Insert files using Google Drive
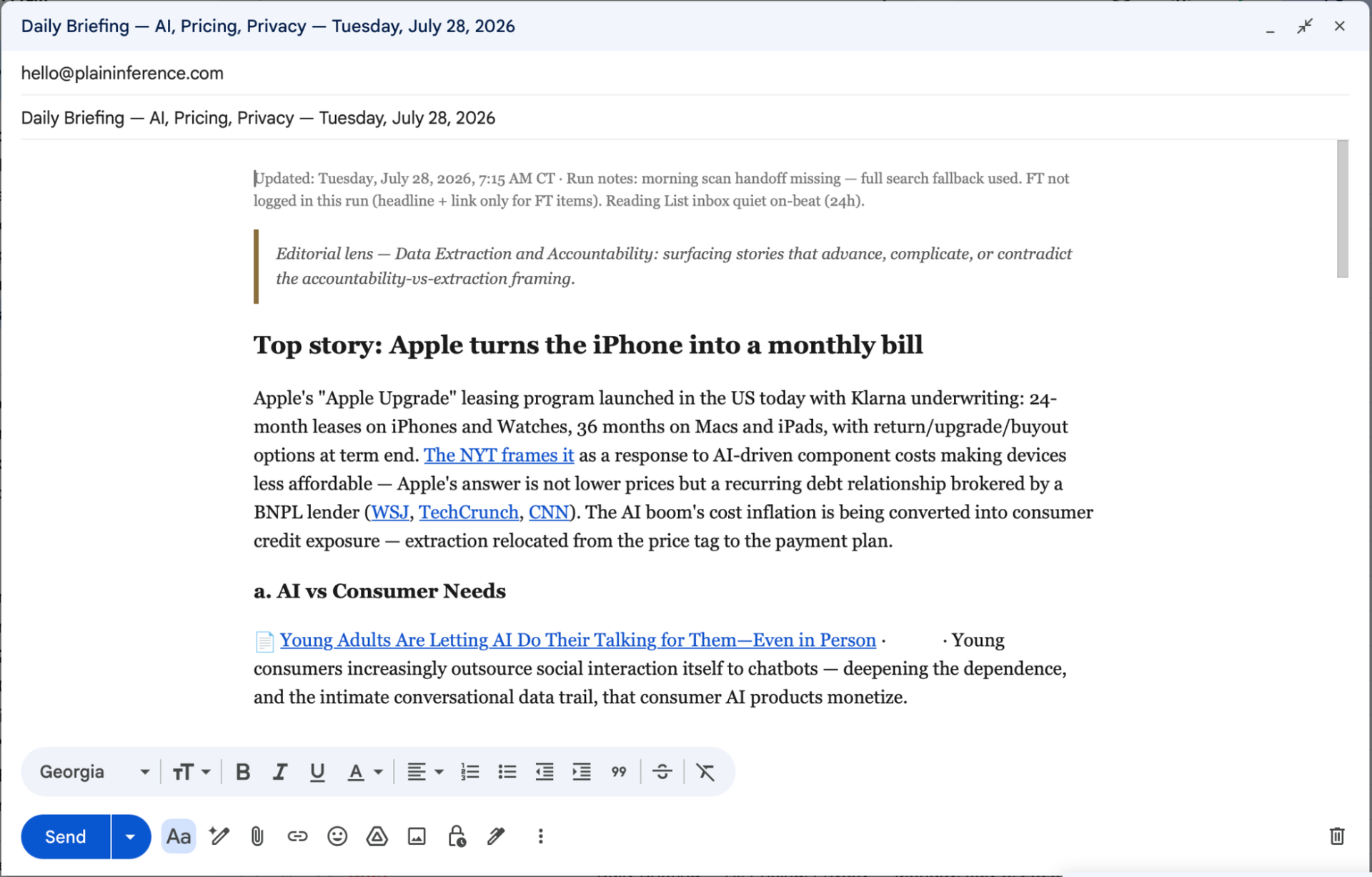Screen dimensions: 1372x877 point(377,836)
